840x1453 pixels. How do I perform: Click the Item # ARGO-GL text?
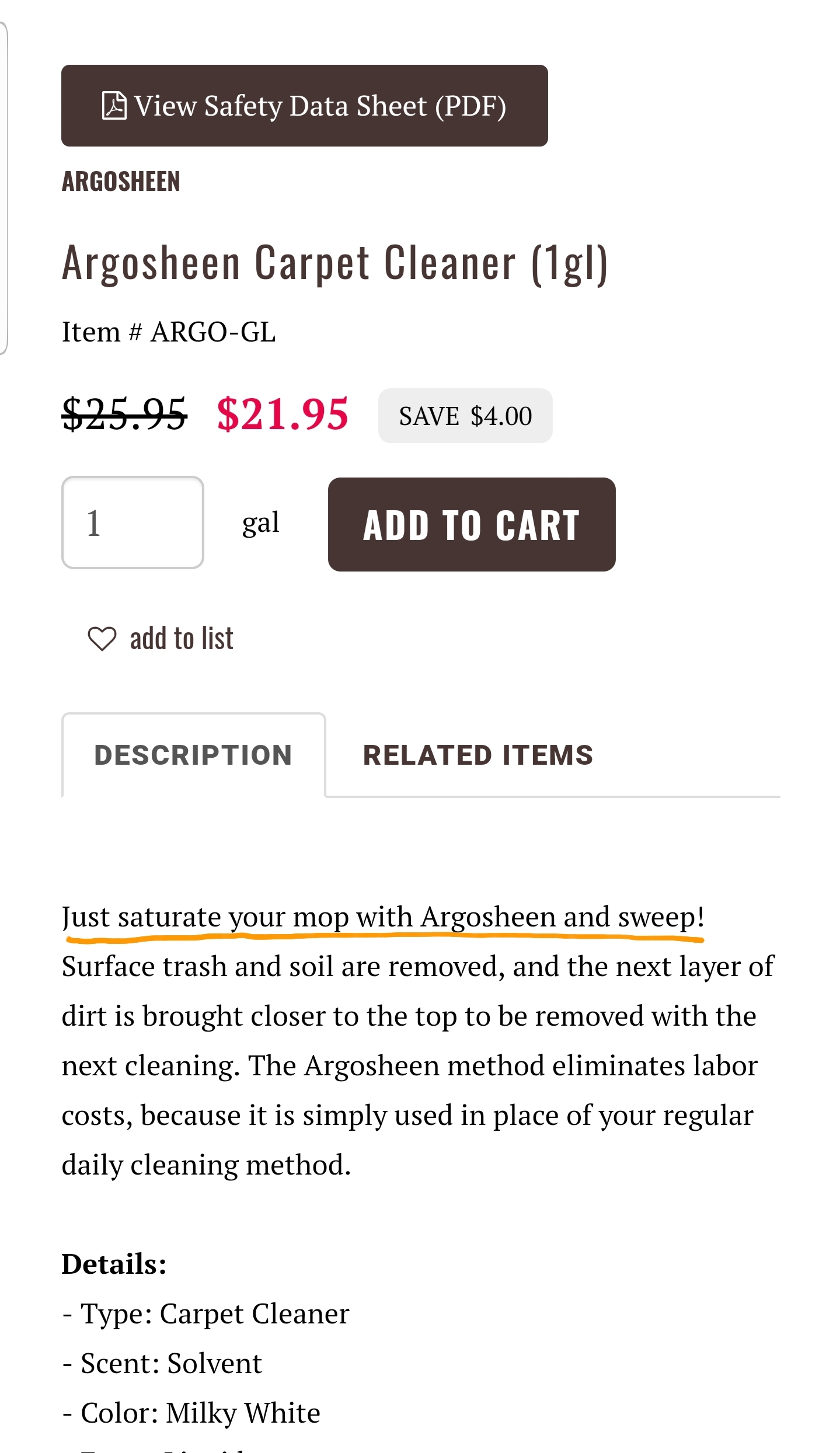click(169, 332)
